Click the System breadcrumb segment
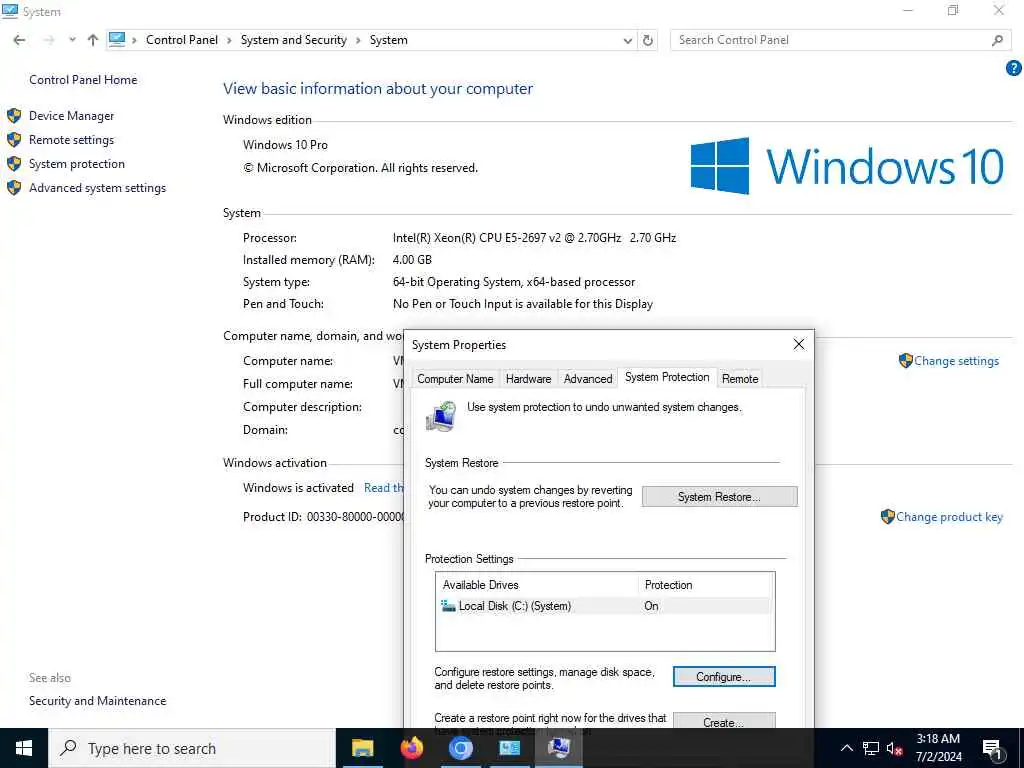This screenshot has height=768, width=1024. (x=389, y=40)
